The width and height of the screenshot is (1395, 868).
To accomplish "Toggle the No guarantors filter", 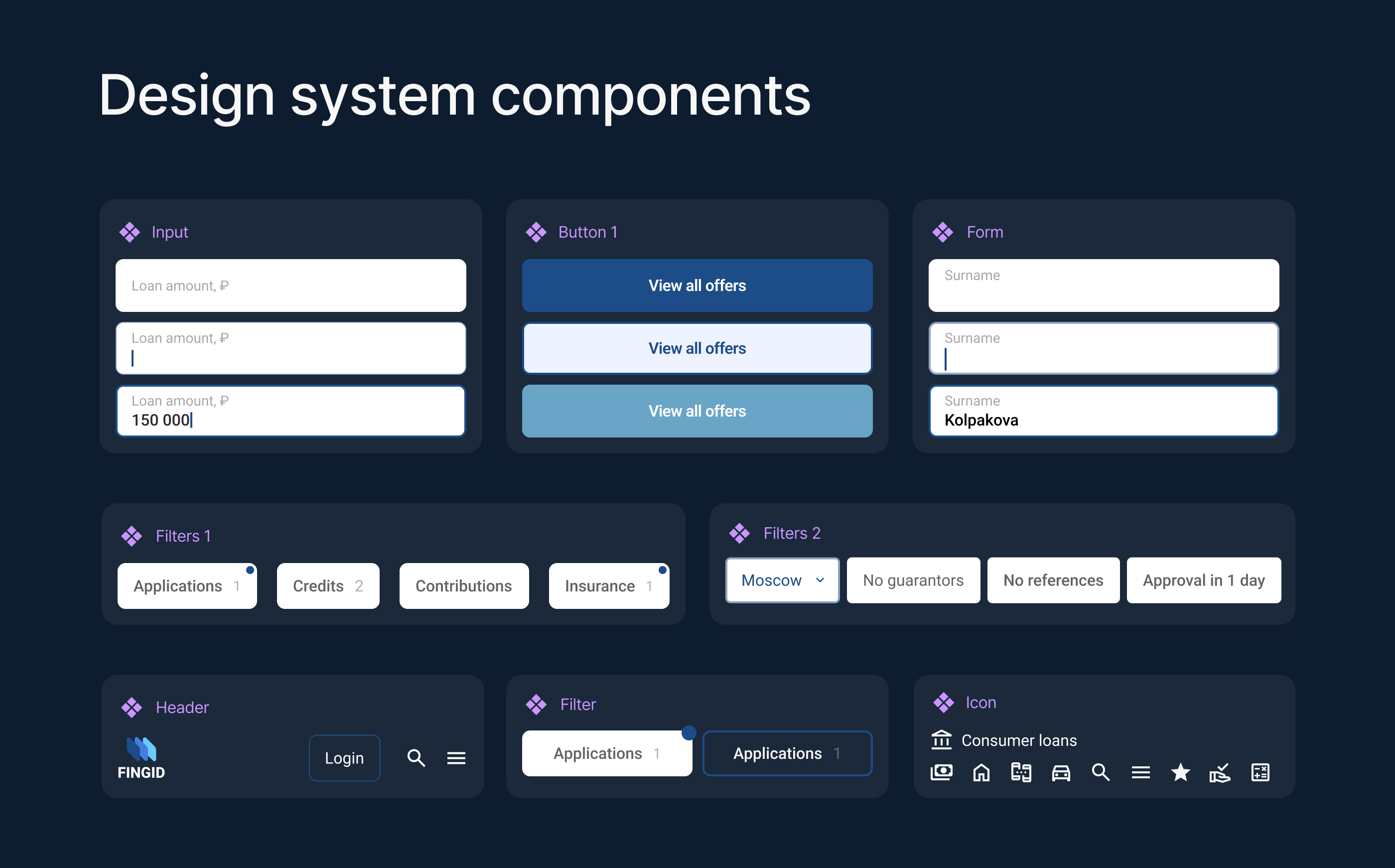I will pos(913,580).
